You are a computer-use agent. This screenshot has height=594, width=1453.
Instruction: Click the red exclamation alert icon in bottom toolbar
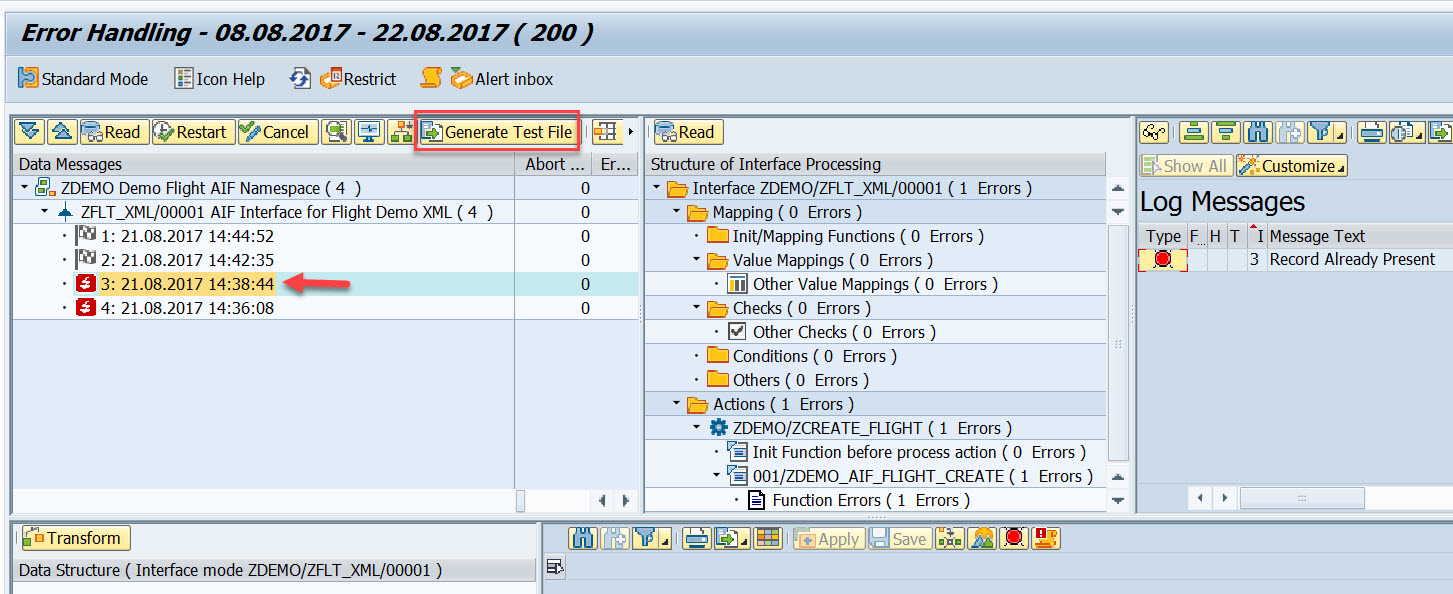click(1046, 538)
